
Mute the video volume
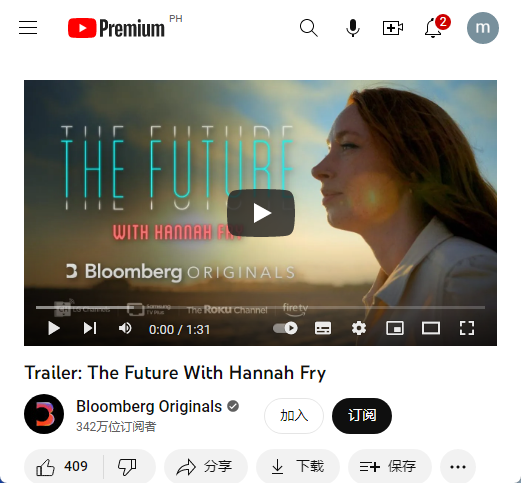[x=125, y=328]
